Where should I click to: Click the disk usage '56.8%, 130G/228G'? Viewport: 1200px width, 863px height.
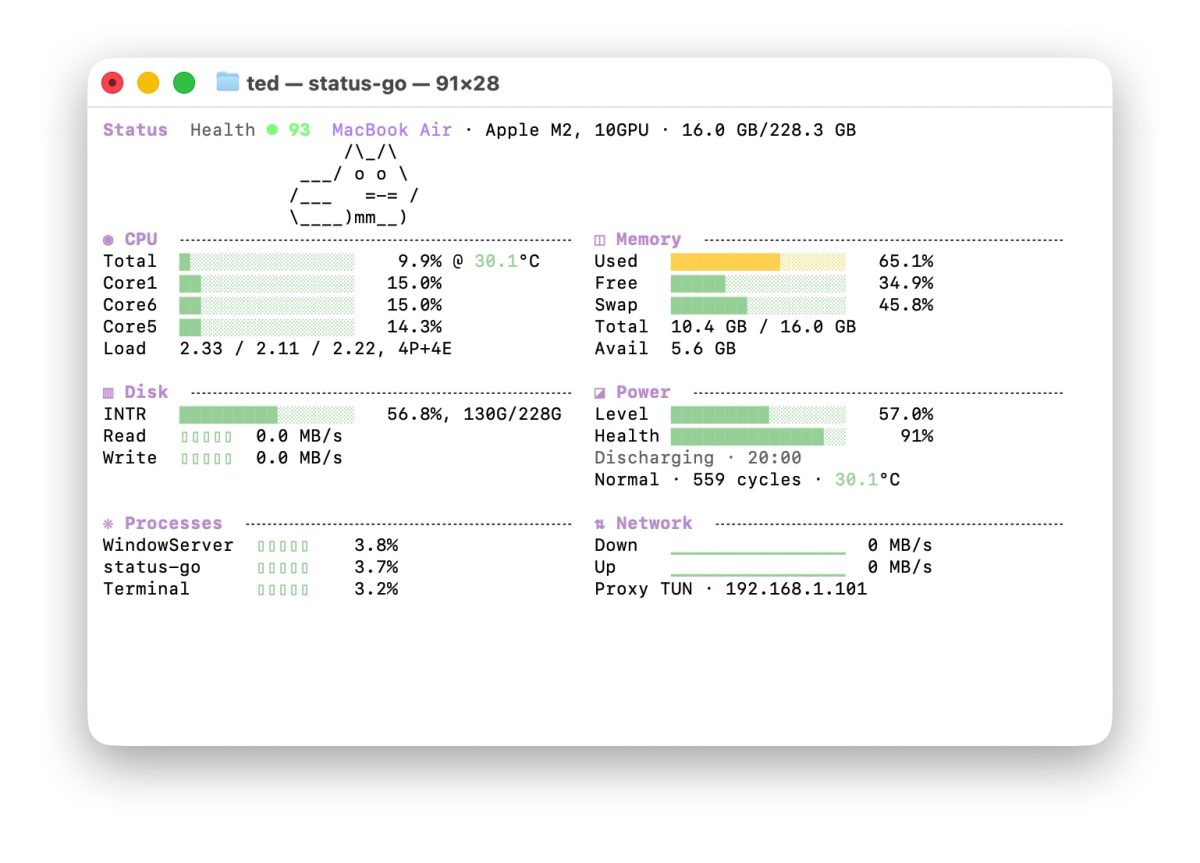[474, 414]
